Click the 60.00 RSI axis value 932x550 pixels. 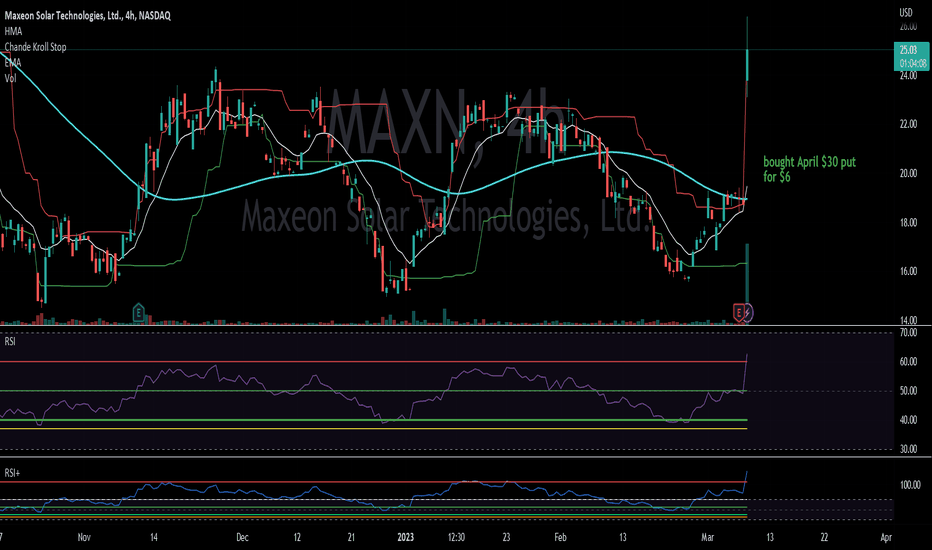coord(908,362)
